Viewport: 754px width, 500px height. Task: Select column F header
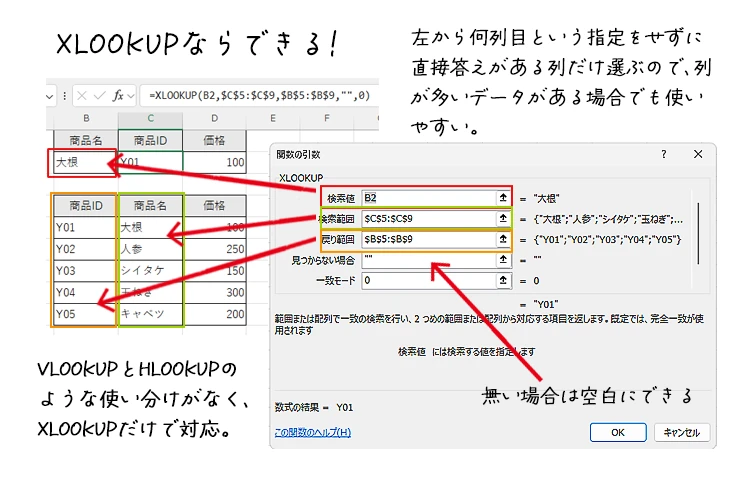[x=327, y=118]
